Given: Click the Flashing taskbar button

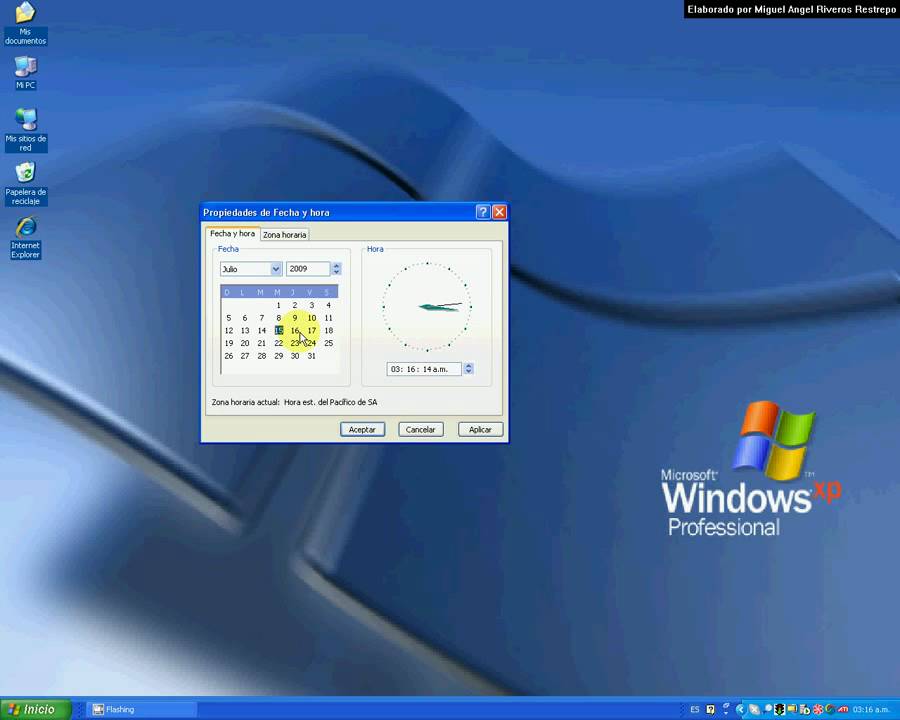Looking at the screenshot, I should (x=142, y=710).
